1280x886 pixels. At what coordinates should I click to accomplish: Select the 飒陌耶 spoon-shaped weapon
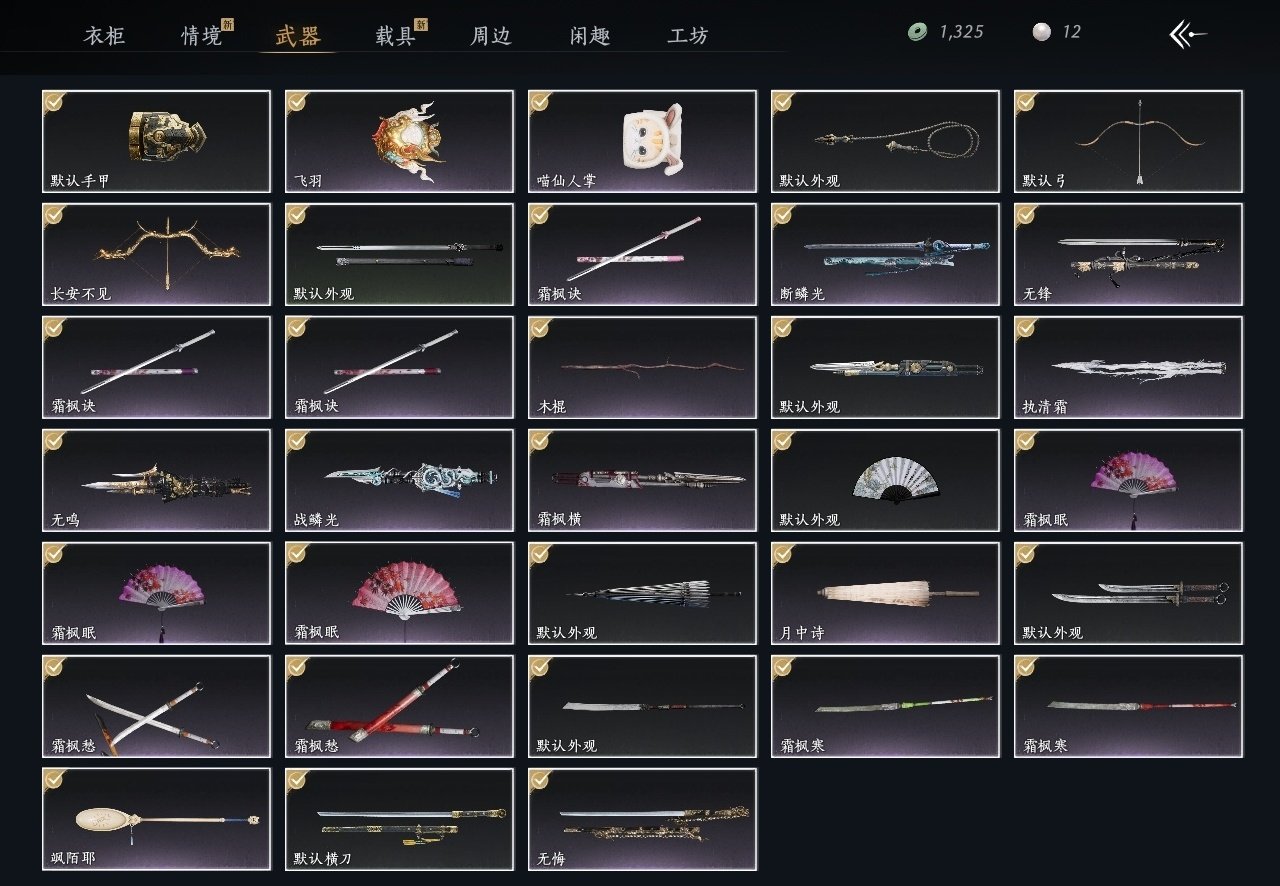(x=156, y=819)
